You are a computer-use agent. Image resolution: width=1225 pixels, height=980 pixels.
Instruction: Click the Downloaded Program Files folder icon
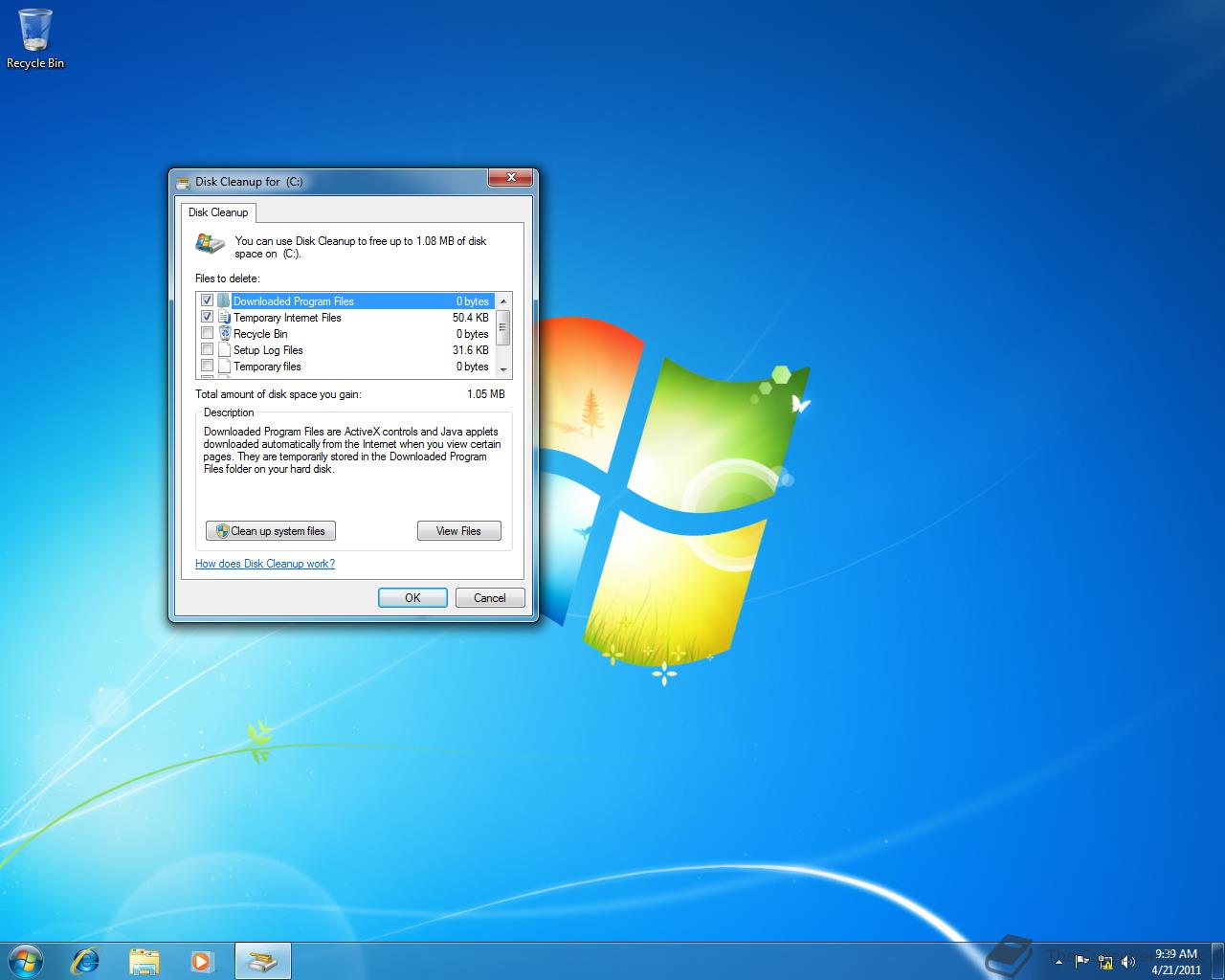(x=224, y=301)
